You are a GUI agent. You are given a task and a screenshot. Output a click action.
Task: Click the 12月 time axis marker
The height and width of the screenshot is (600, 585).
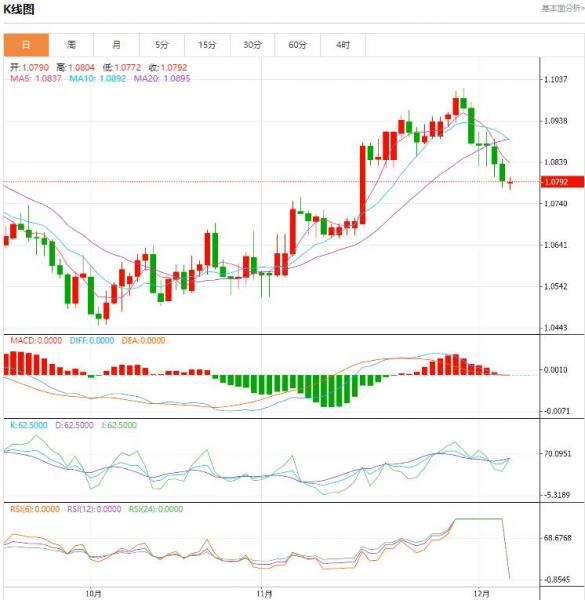click(482, 594)
